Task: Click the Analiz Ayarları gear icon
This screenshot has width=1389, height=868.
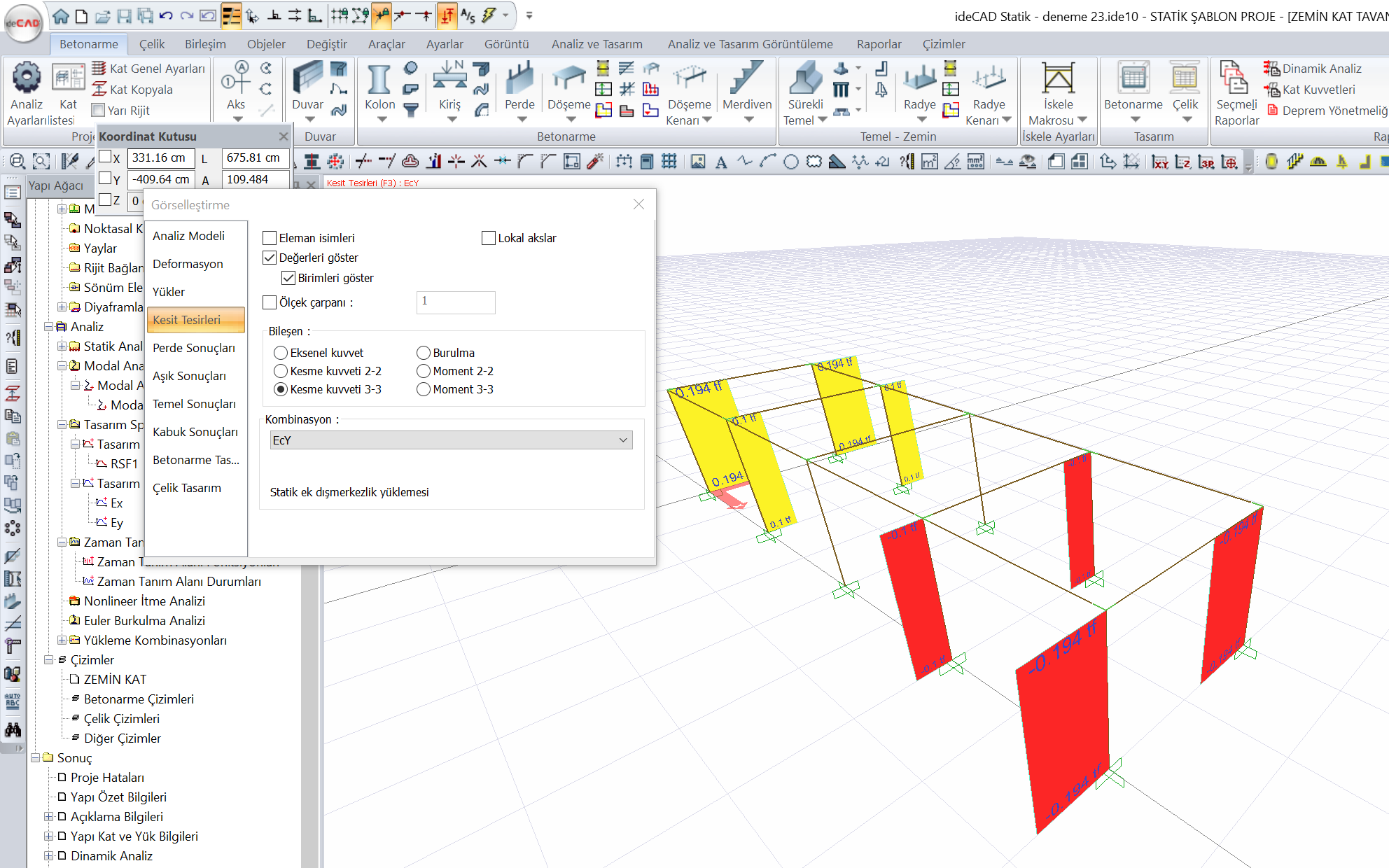Action: point(27,78)
